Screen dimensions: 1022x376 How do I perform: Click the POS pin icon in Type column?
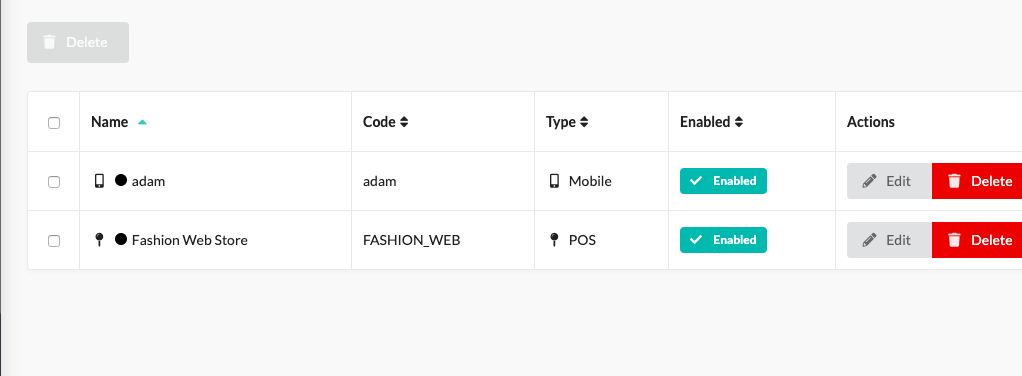(554, 240)
